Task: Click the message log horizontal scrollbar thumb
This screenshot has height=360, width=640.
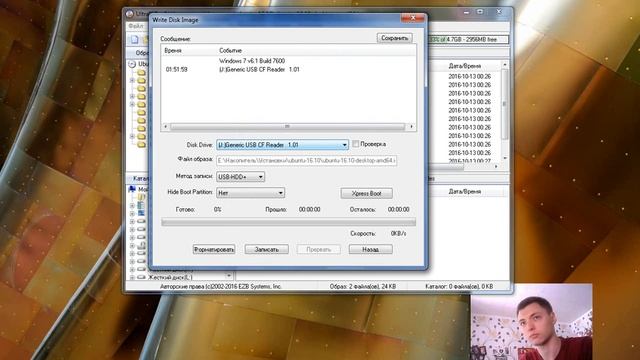Action: [x=287, y=127]
